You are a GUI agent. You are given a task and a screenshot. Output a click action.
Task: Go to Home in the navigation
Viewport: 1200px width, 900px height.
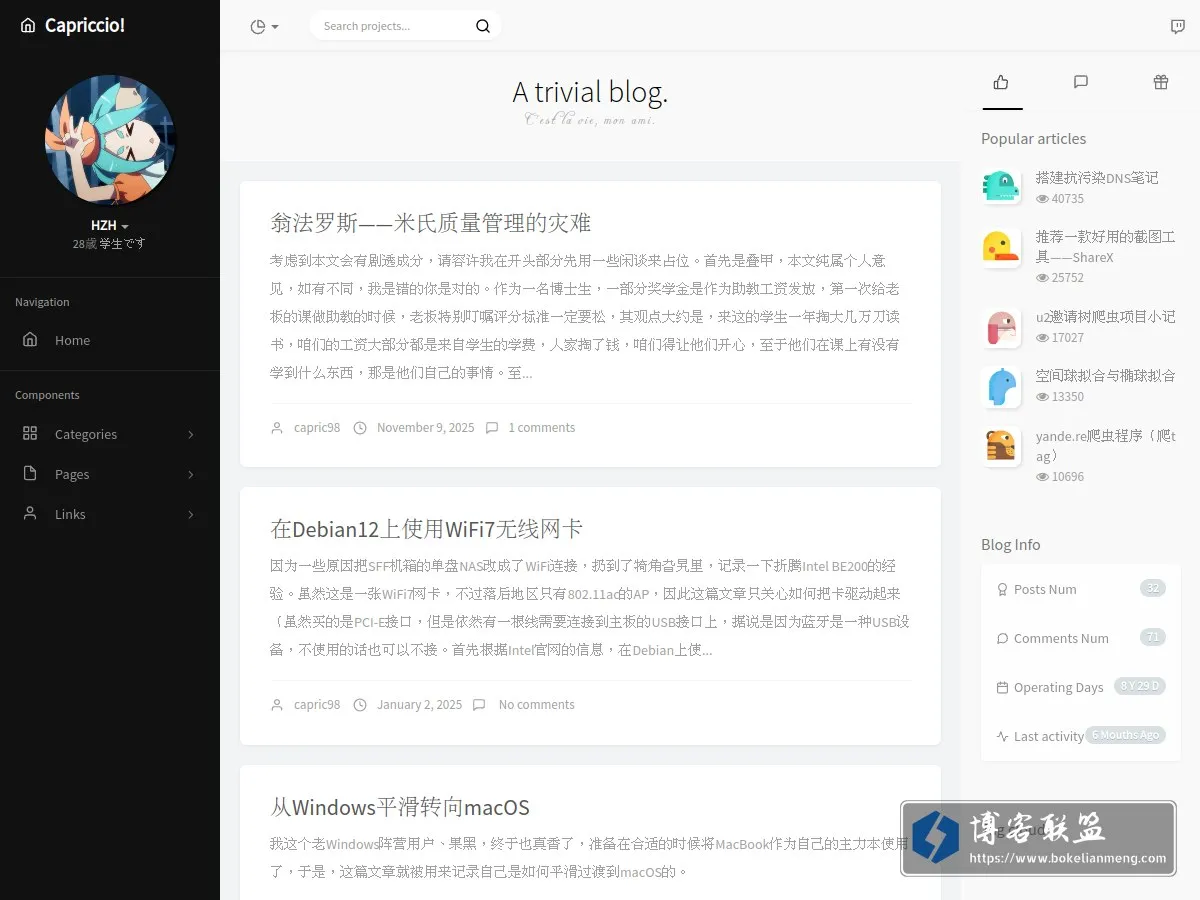tap(72, 341)
